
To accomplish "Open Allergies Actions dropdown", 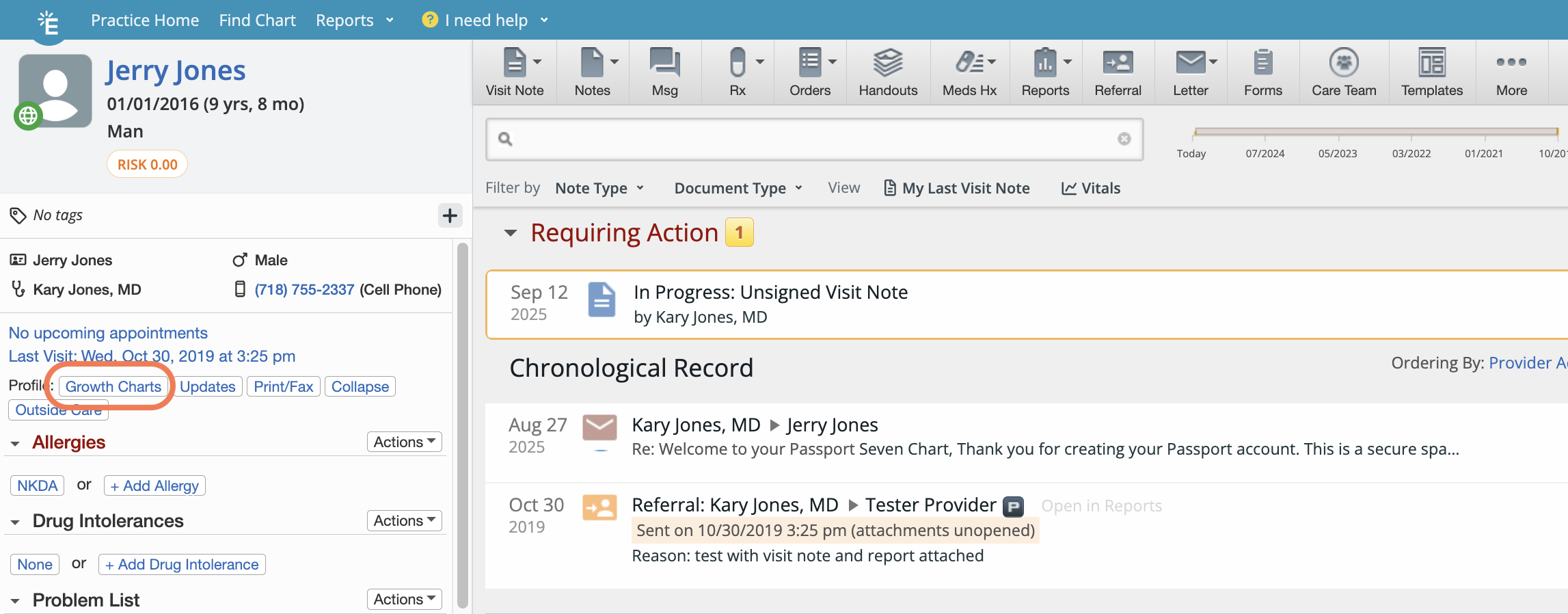I will click(x=404, y=442).
